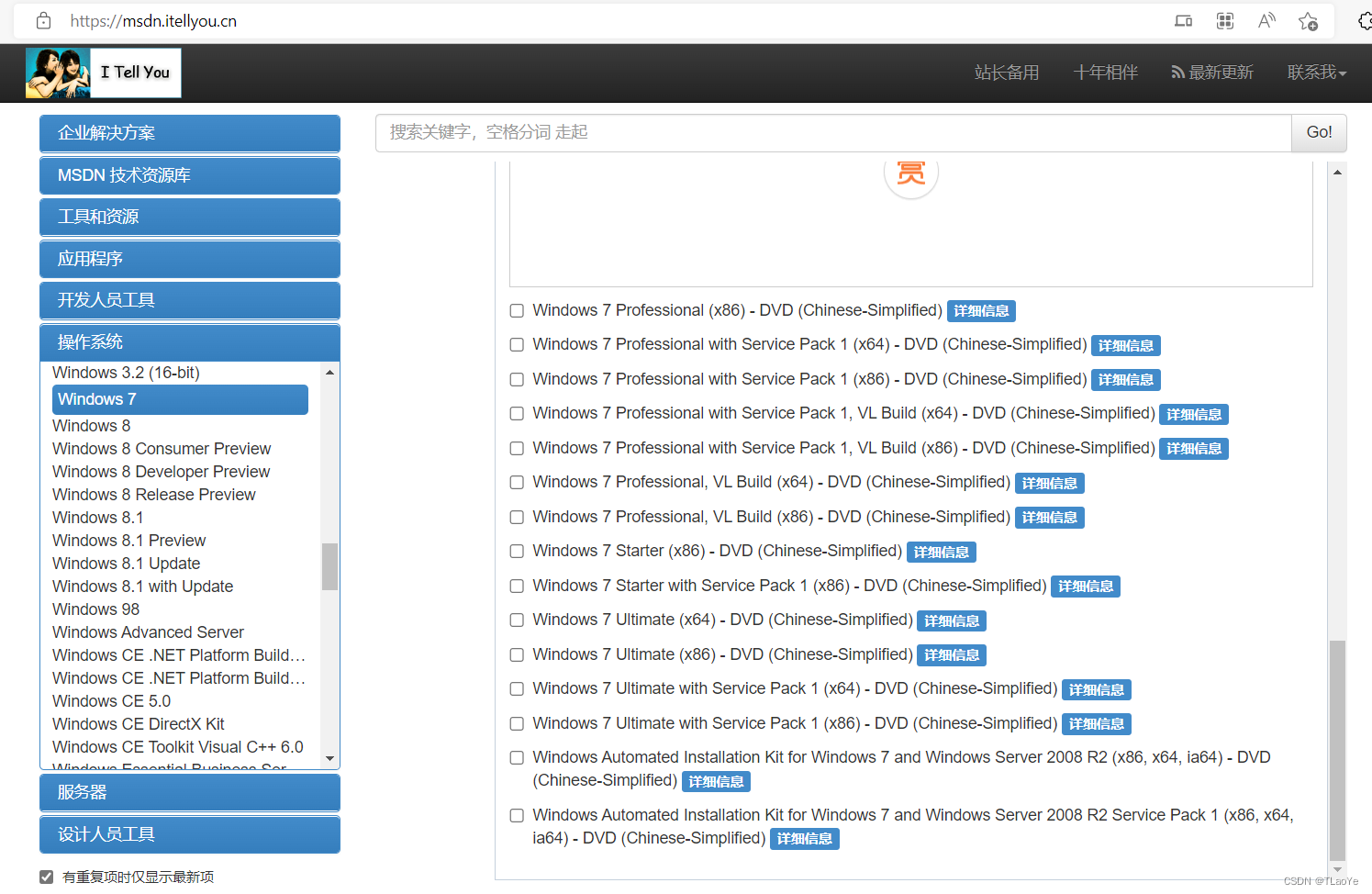Add page to favorites with star icon
Screen dimensions: 1372x894
[1309, 20]
